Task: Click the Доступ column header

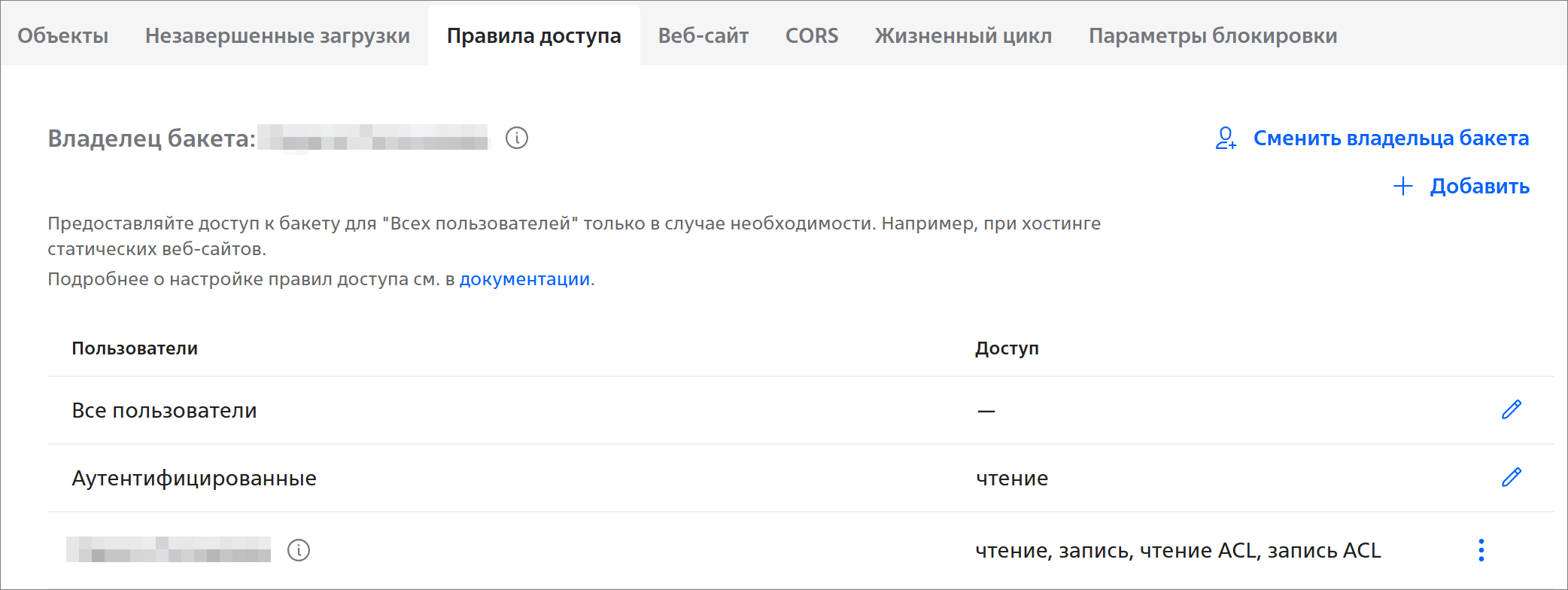Action: [1007, 348]
